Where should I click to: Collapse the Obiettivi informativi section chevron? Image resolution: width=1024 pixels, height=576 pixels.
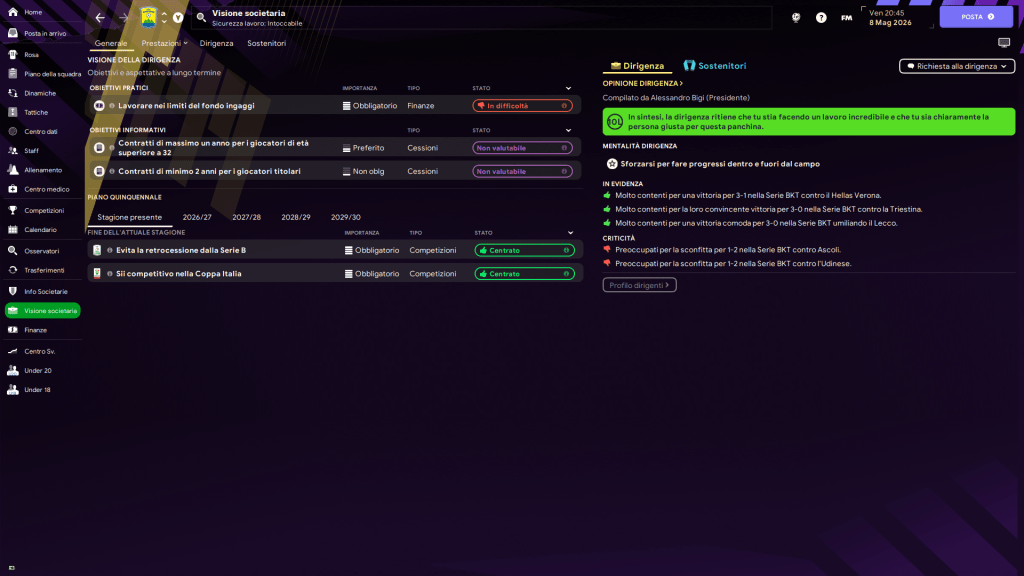569,130
